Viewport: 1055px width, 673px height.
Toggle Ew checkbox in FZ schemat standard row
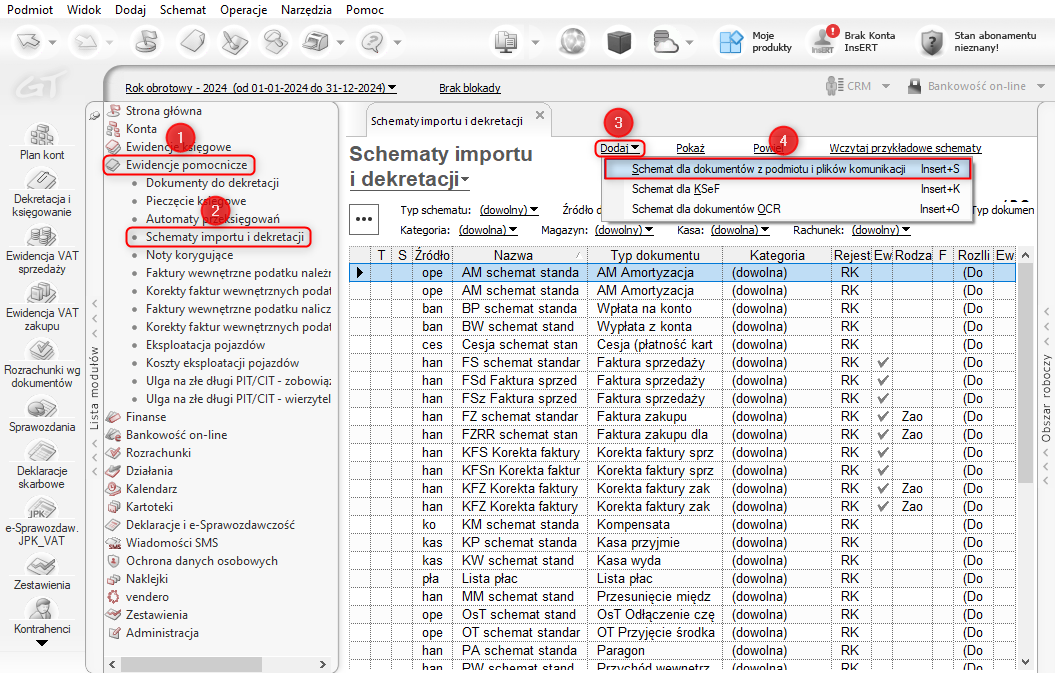click(x=883, y=416)
